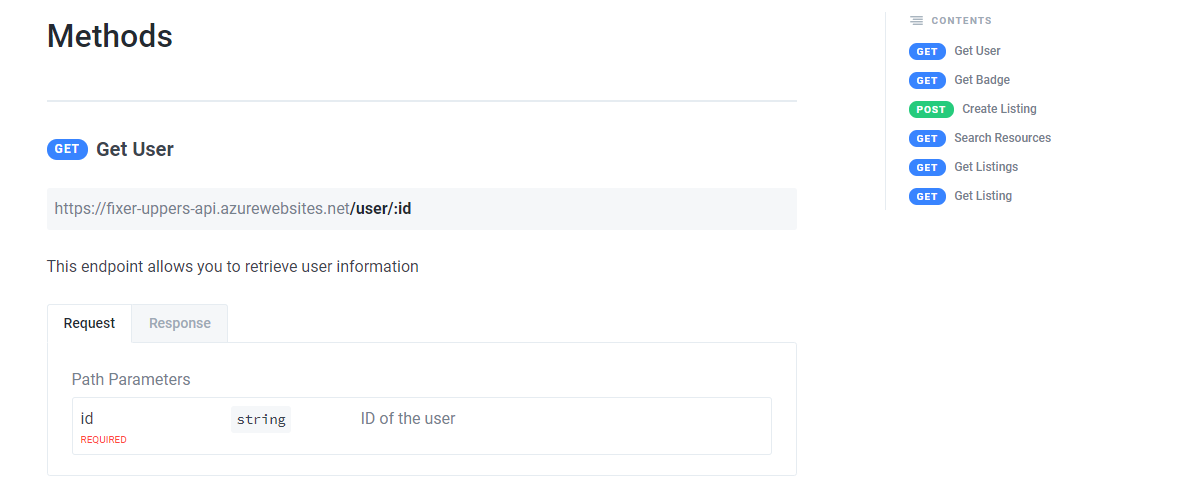Click the string type label
1203x494 pixels.
tap(261, 420)
